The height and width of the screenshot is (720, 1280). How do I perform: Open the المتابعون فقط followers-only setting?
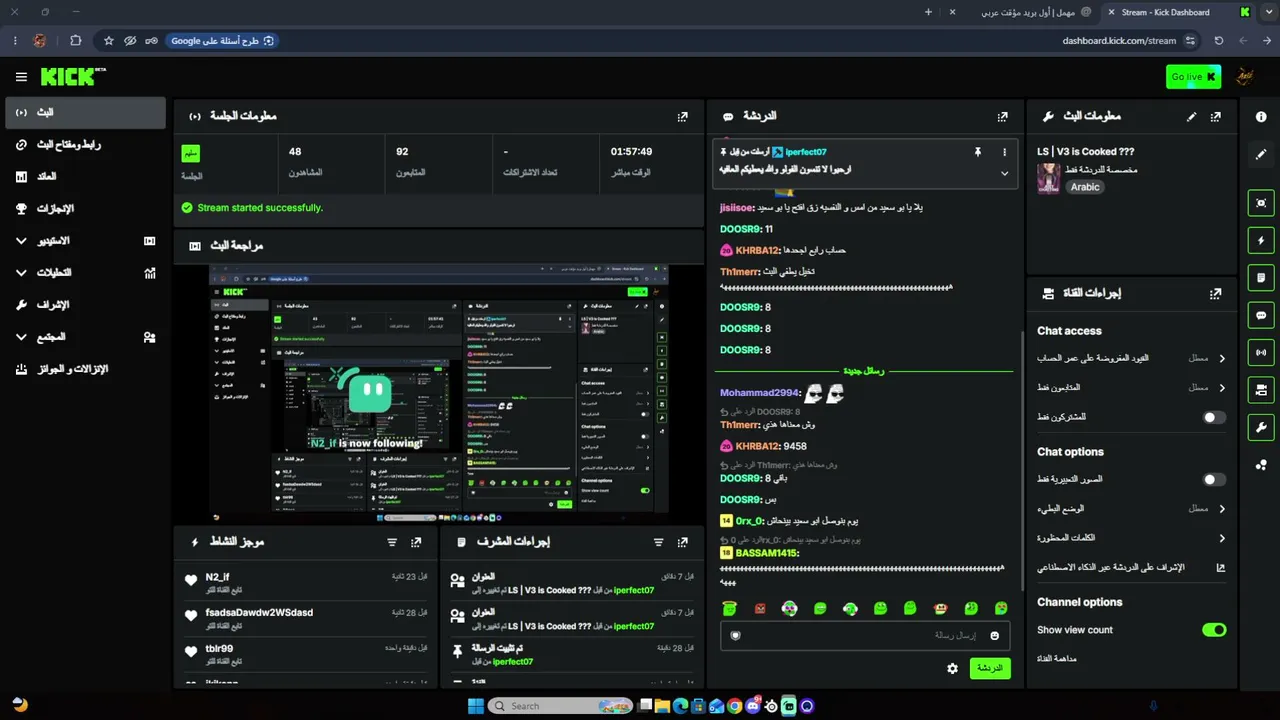1131,387
